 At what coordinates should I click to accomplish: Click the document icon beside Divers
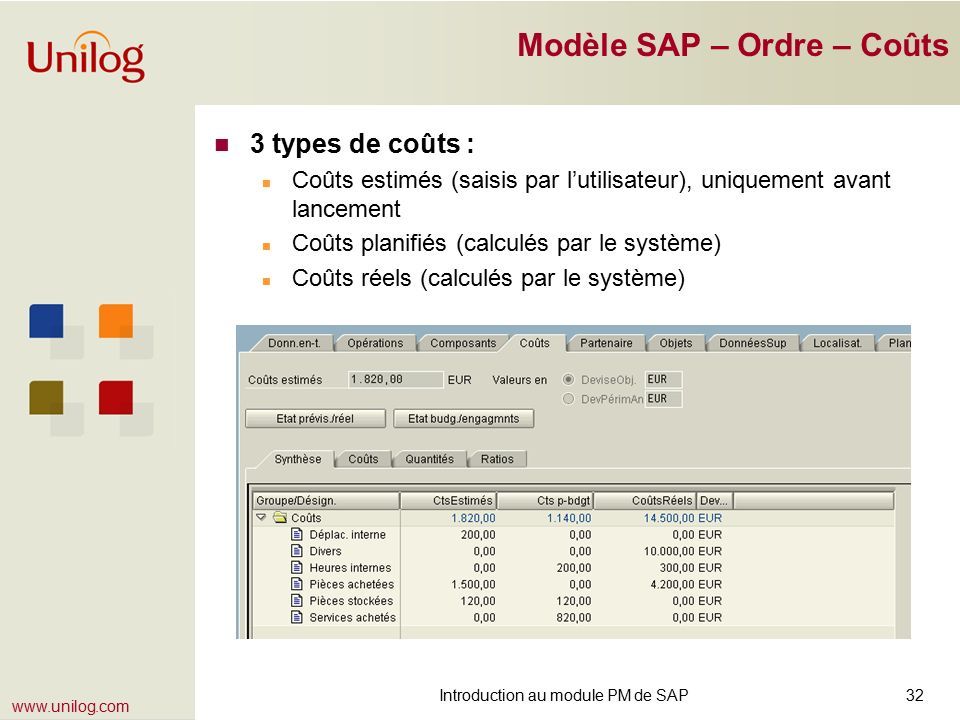click(297, 551)
